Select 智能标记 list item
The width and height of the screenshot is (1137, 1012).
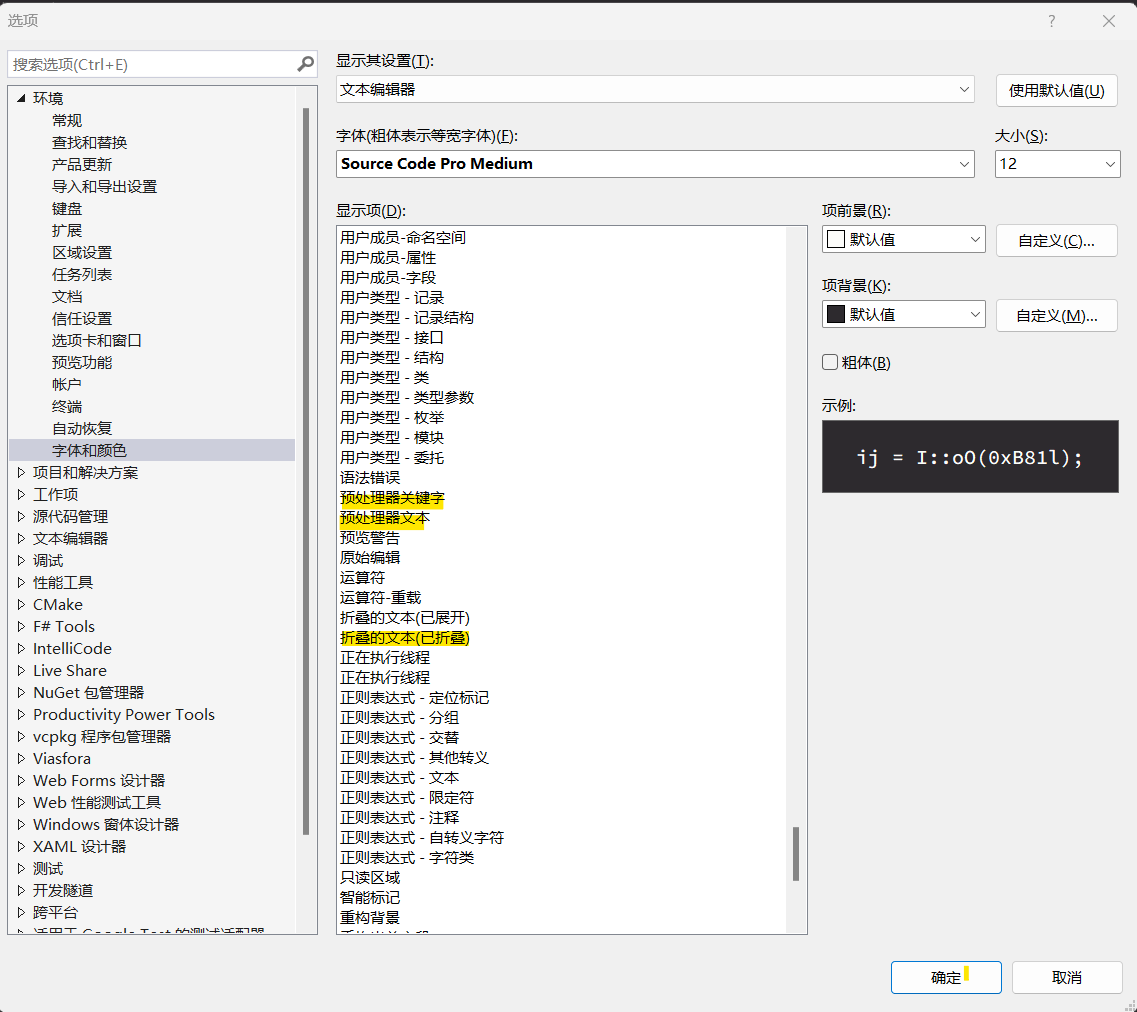point(370,897)
